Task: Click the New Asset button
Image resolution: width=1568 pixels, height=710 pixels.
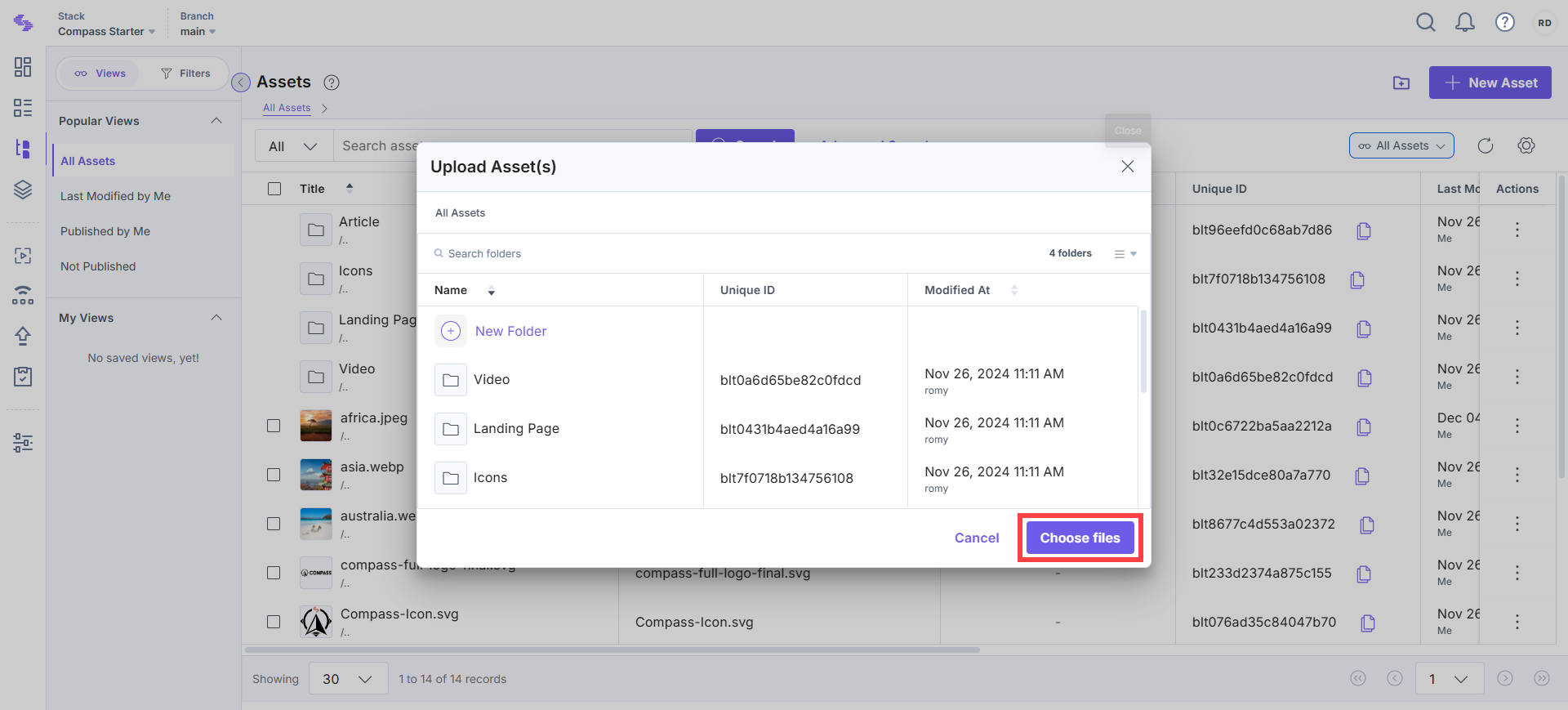Action: [x=1490, y=83]
